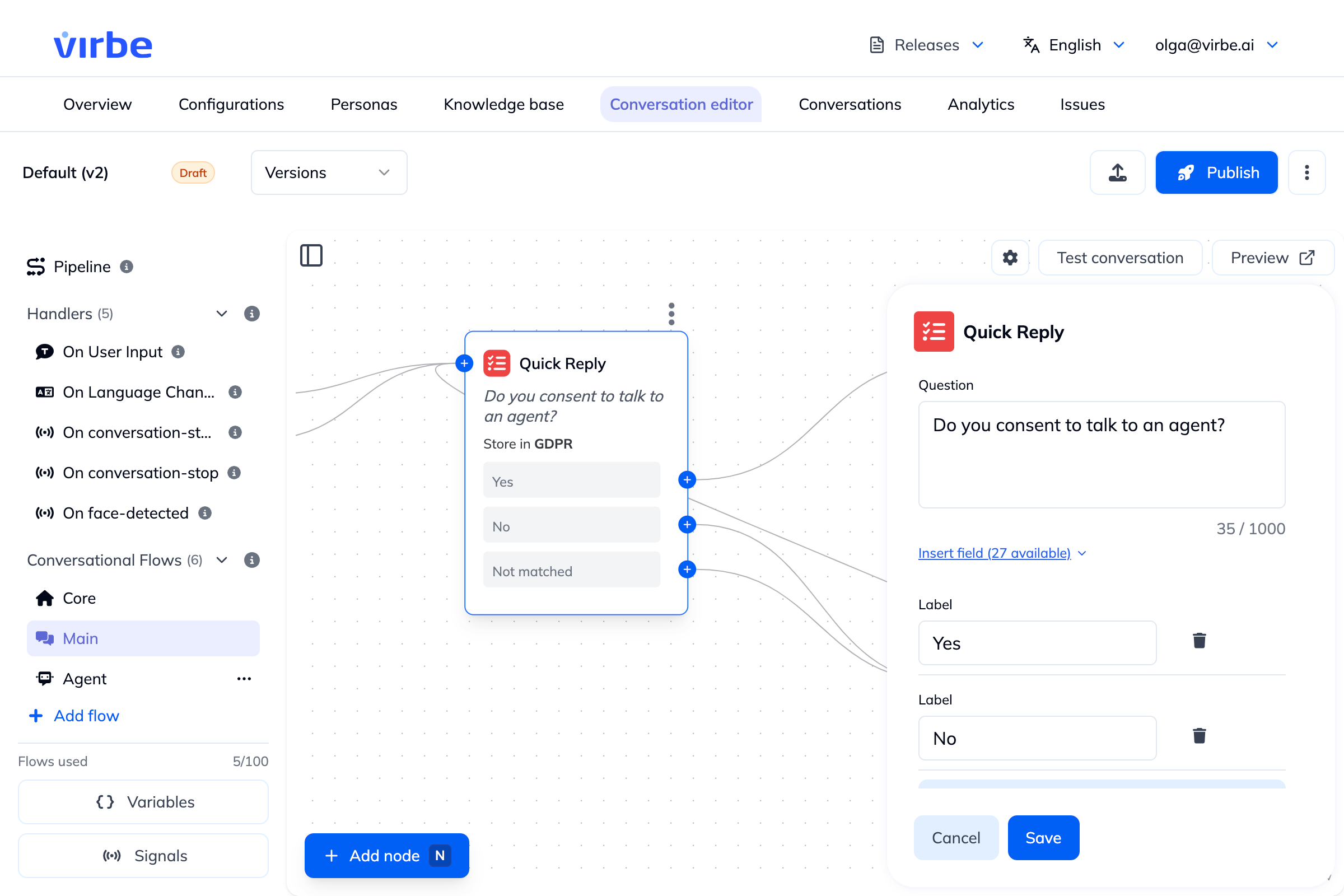Image resolution: width=1344 pixels, height=896 pixels.
Task: Click the plus connector beside Yes option
Action: coord(687,480)
